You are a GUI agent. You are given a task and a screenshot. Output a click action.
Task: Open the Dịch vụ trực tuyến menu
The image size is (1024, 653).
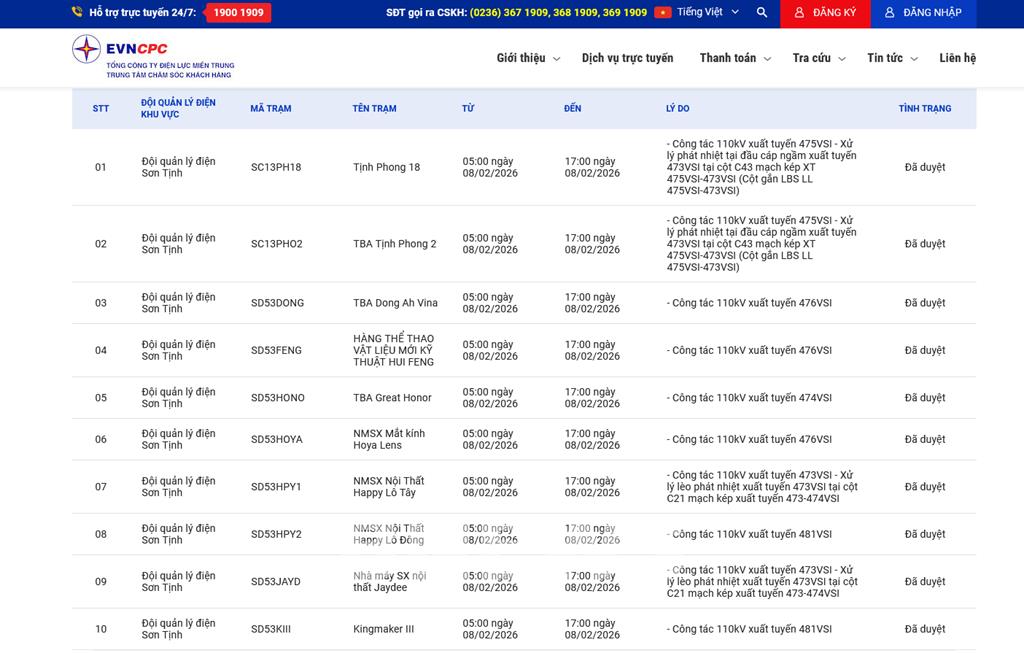(627, 58)
